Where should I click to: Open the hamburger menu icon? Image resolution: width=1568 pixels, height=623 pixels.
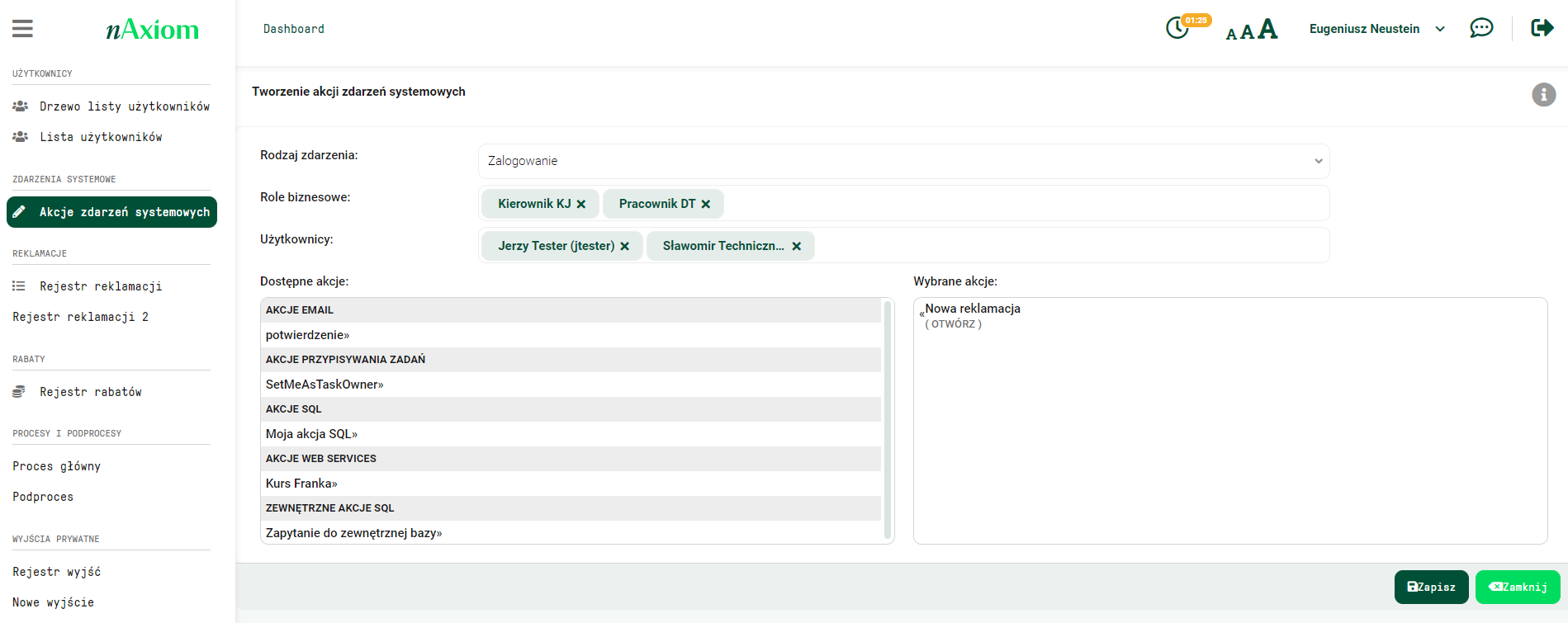coord(23,29)
